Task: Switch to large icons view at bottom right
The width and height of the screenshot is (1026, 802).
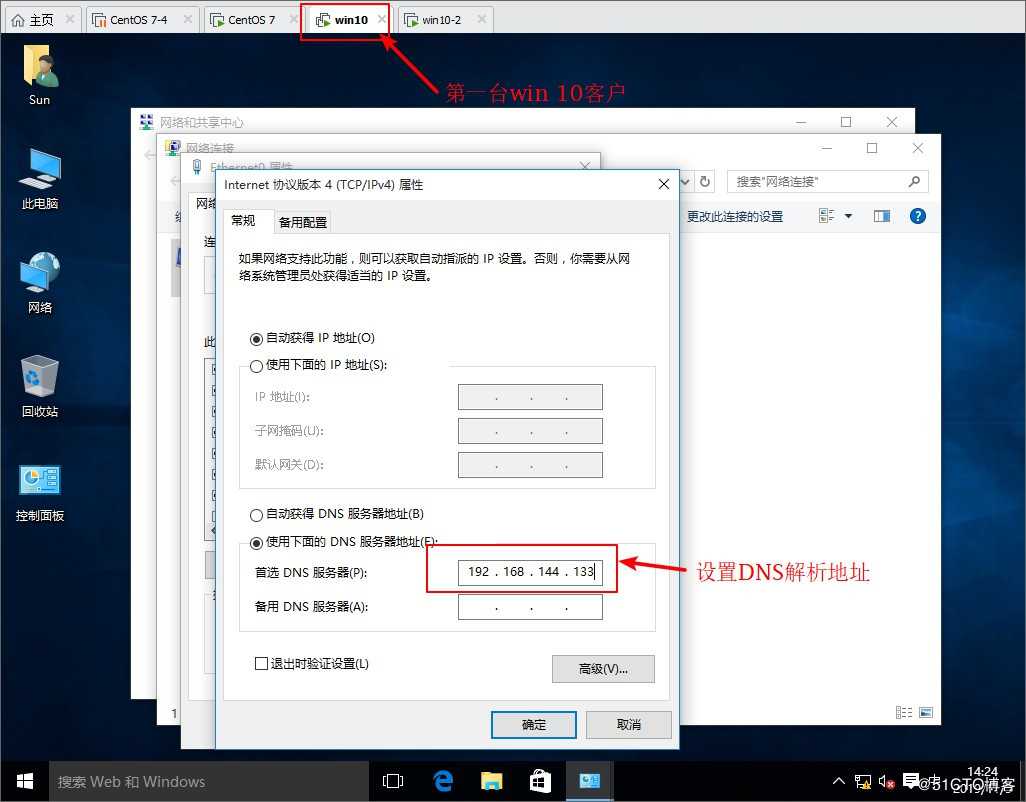Action: 926,712
